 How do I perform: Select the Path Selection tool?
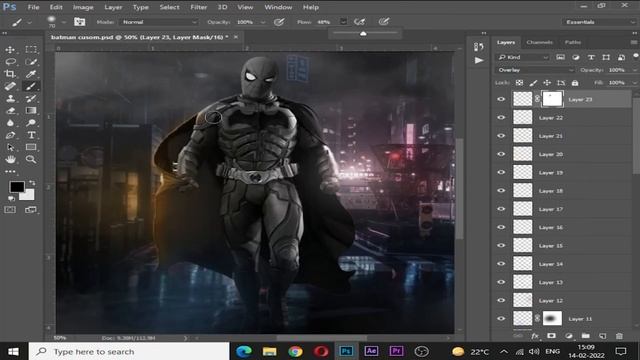pyautogui.click(x=10, y=147)
